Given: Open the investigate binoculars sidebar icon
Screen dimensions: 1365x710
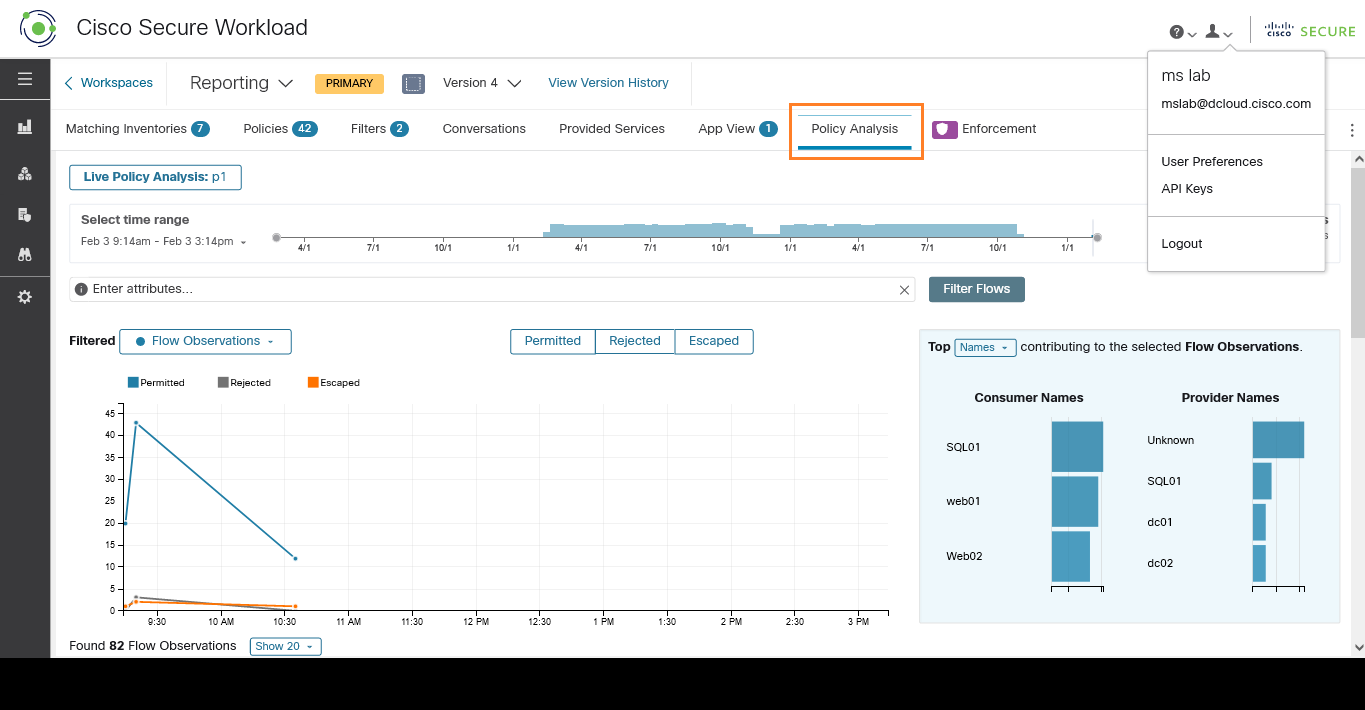Looking at the screenshot, I should (x=25, y=254).
